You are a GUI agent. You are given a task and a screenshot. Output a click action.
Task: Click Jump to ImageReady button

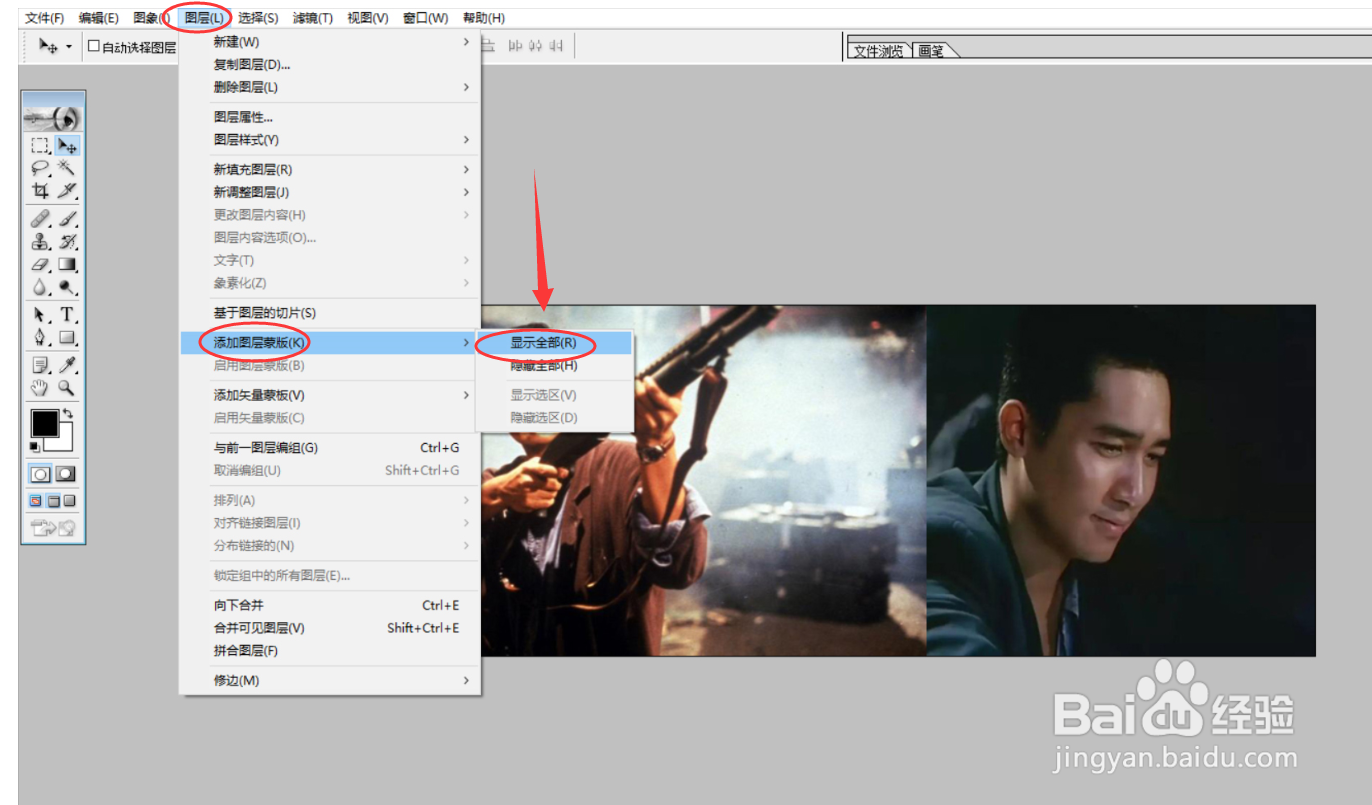point(54,529)
